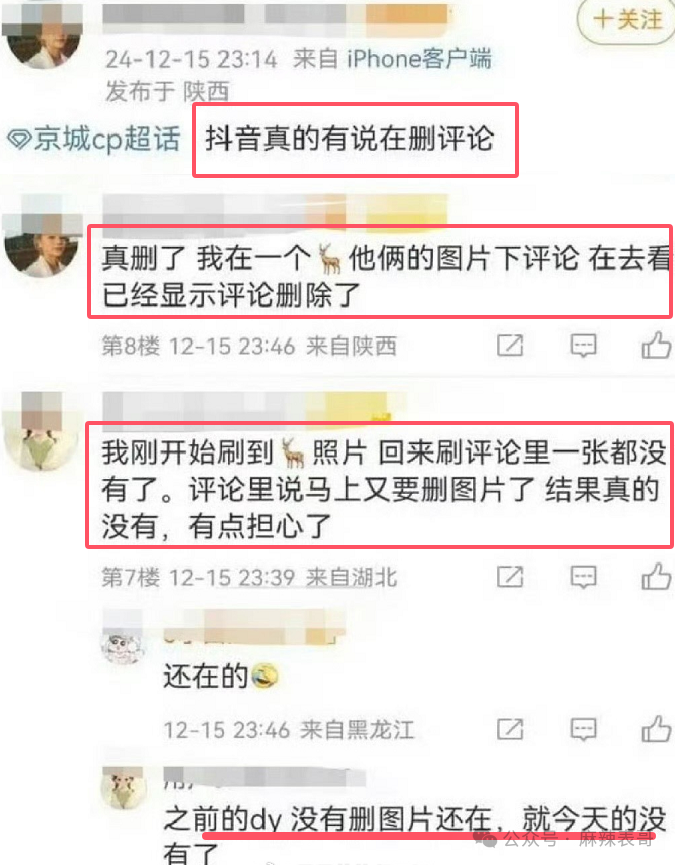Viewport: 675px width, 865px height.
Task: Reply to the 还在的 comment
Action: (x=583, y=729)
